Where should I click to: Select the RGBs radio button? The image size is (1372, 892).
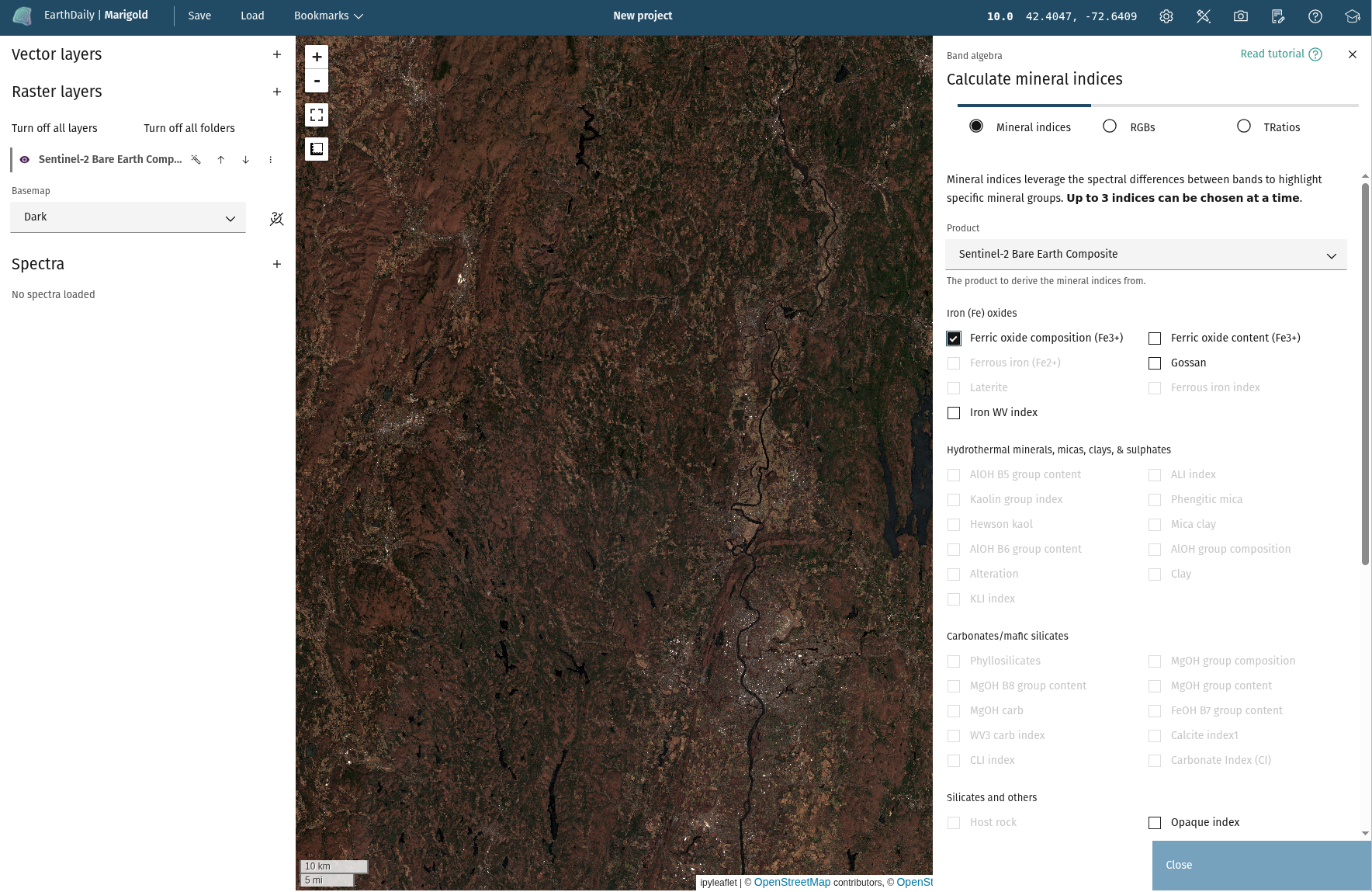1110,127
